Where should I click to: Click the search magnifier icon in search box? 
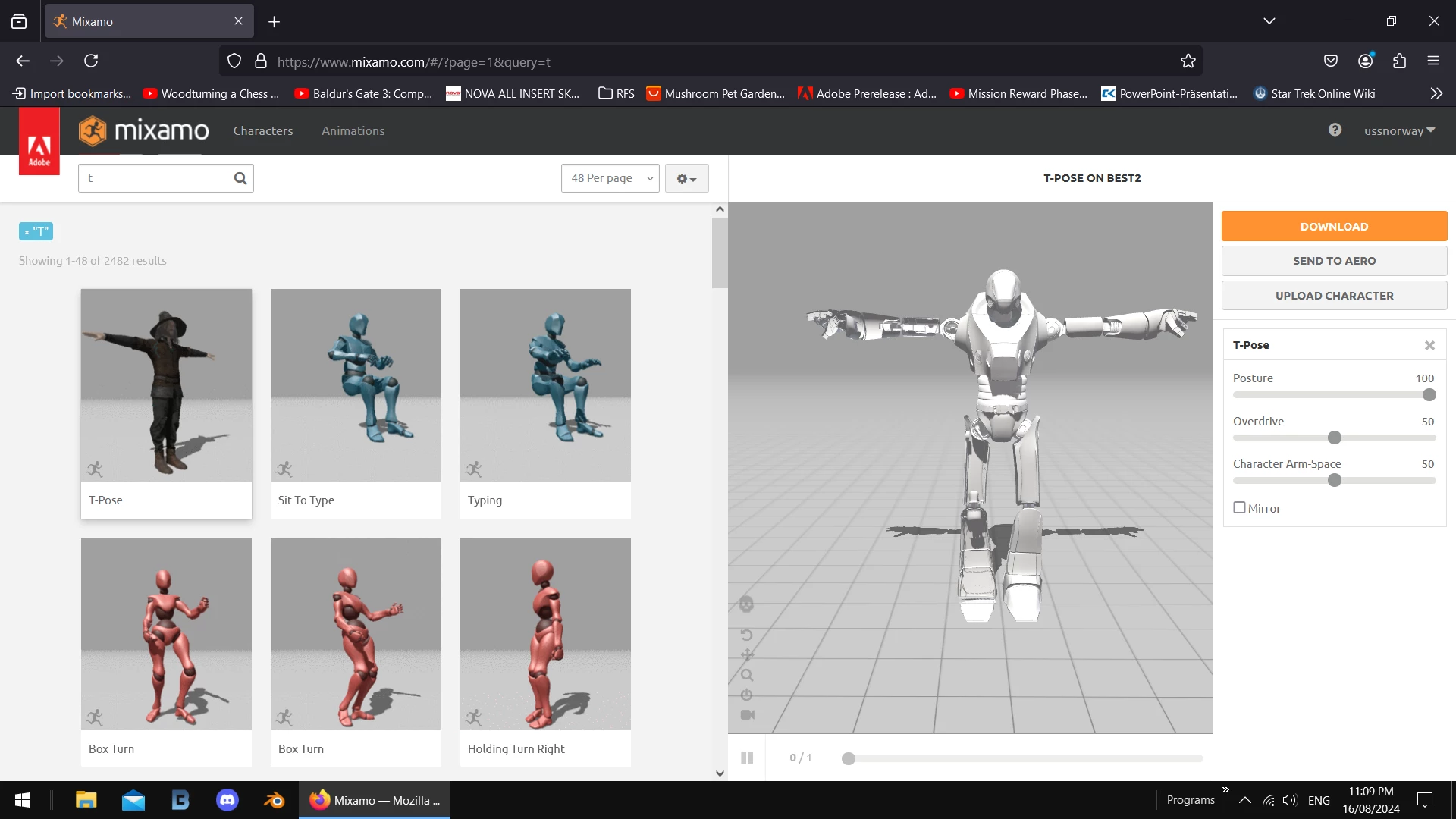[x=240, y=178]
